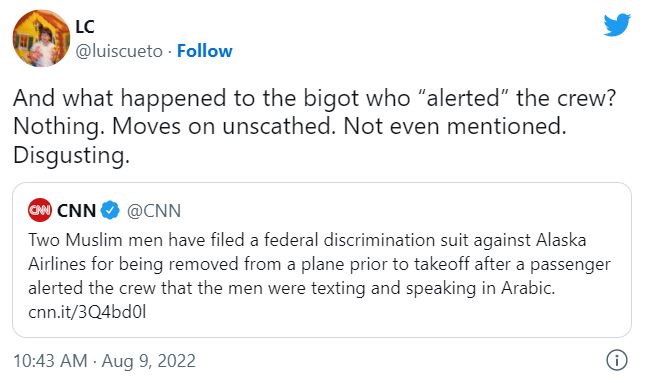Click the LC display name
The width and height of the screenshot is (647, 383).
coord(85,27)
